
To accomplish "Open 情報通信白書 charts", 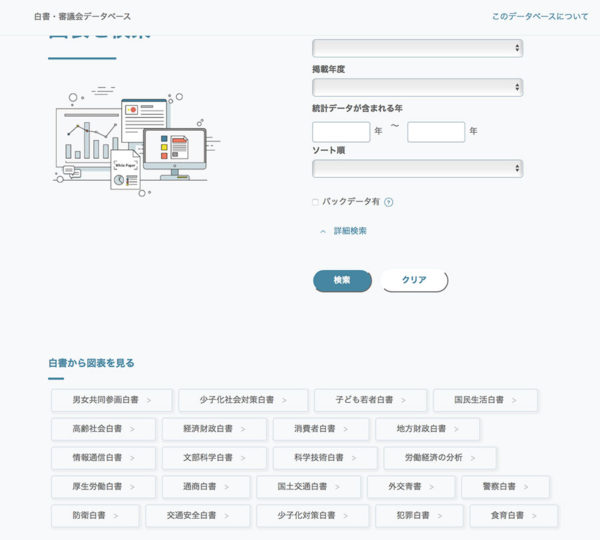I will click(x=103, y=458).
